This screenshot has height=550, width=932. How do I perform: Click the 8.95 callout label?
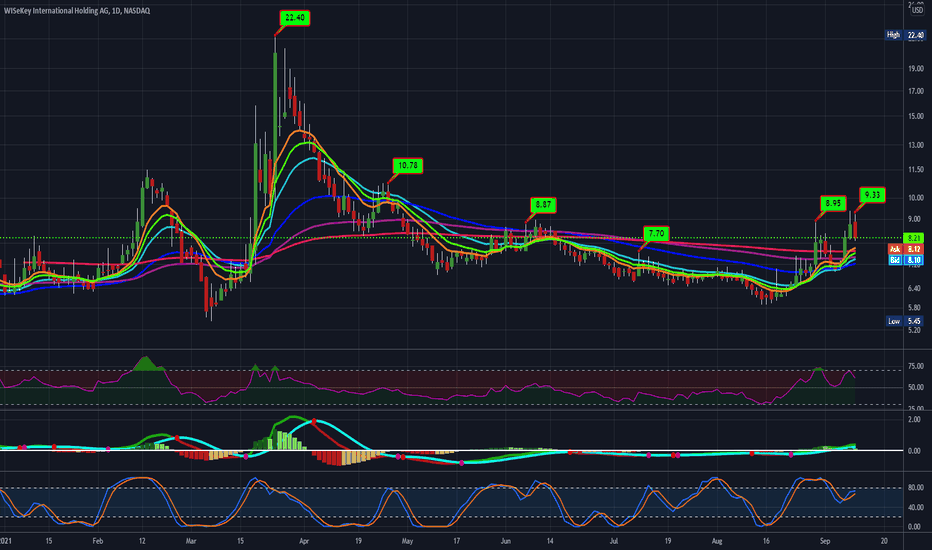tap(833, 203)
